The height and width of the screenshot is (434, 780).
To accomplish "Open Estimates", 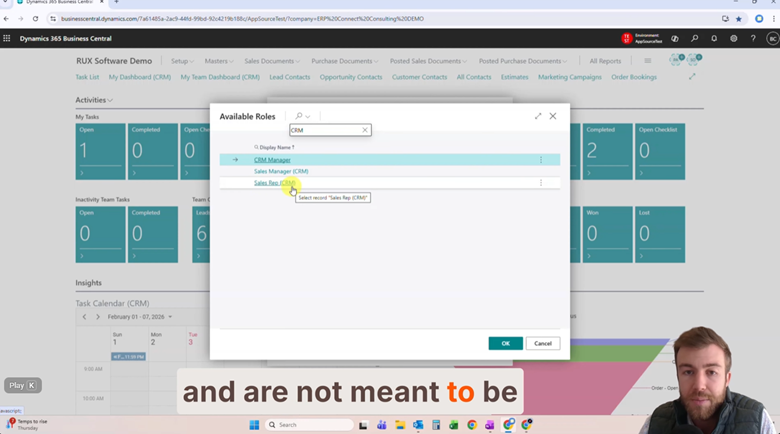I will [514, 77].
